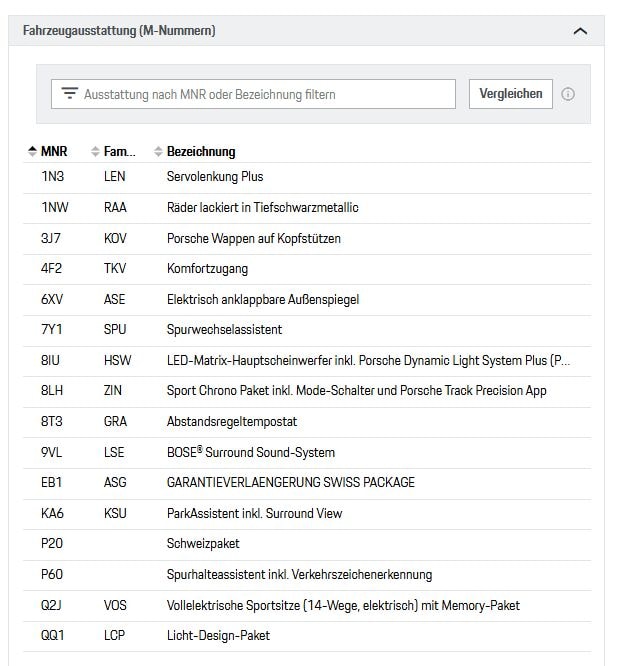Select ParkAssistent inkl. Surround View
Viewport: 628px width, 666px height.
pyautogui.click(x=254, y=514)
